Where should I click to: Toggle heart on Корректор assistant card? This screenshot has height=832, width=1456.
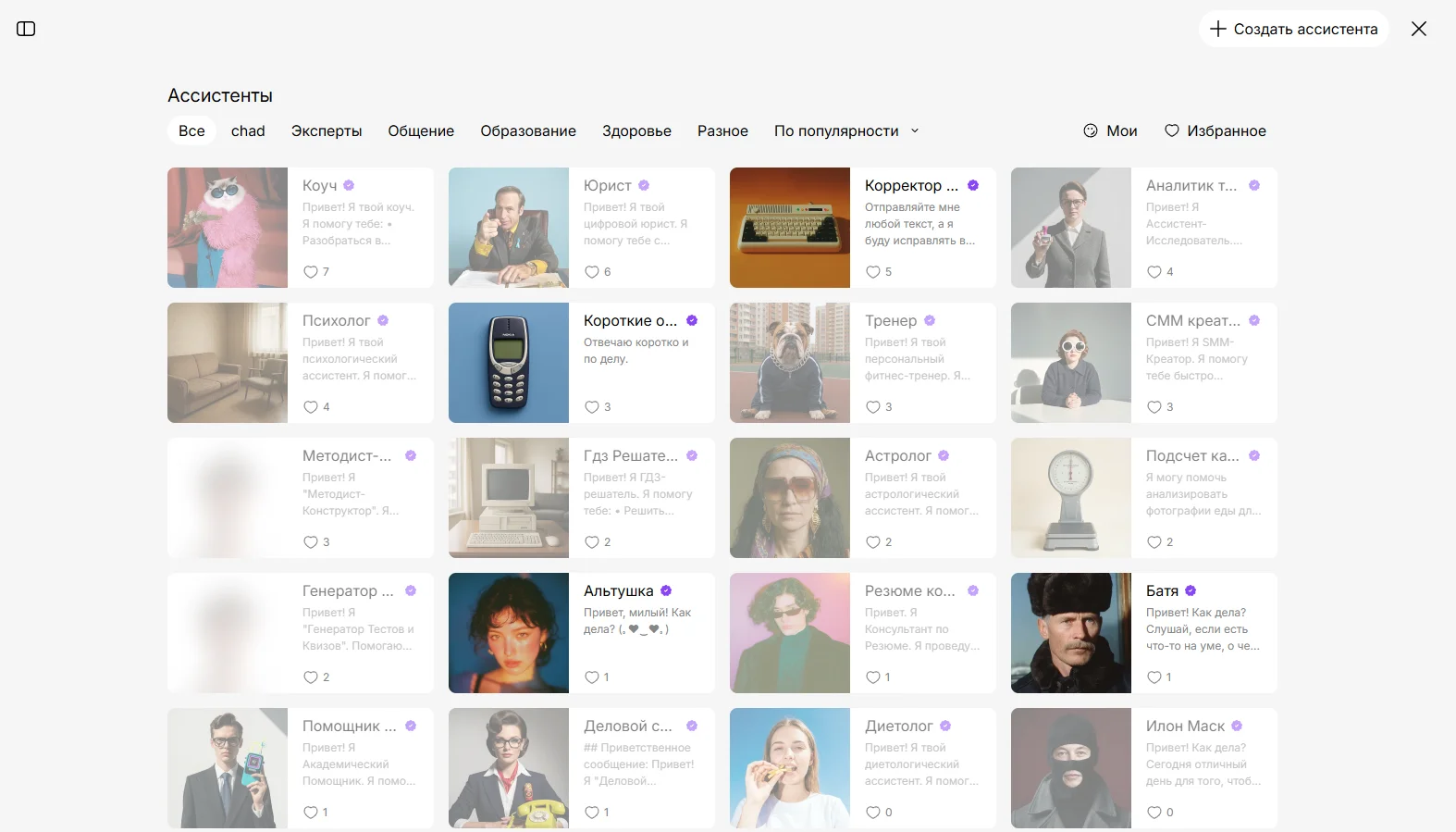873,272
